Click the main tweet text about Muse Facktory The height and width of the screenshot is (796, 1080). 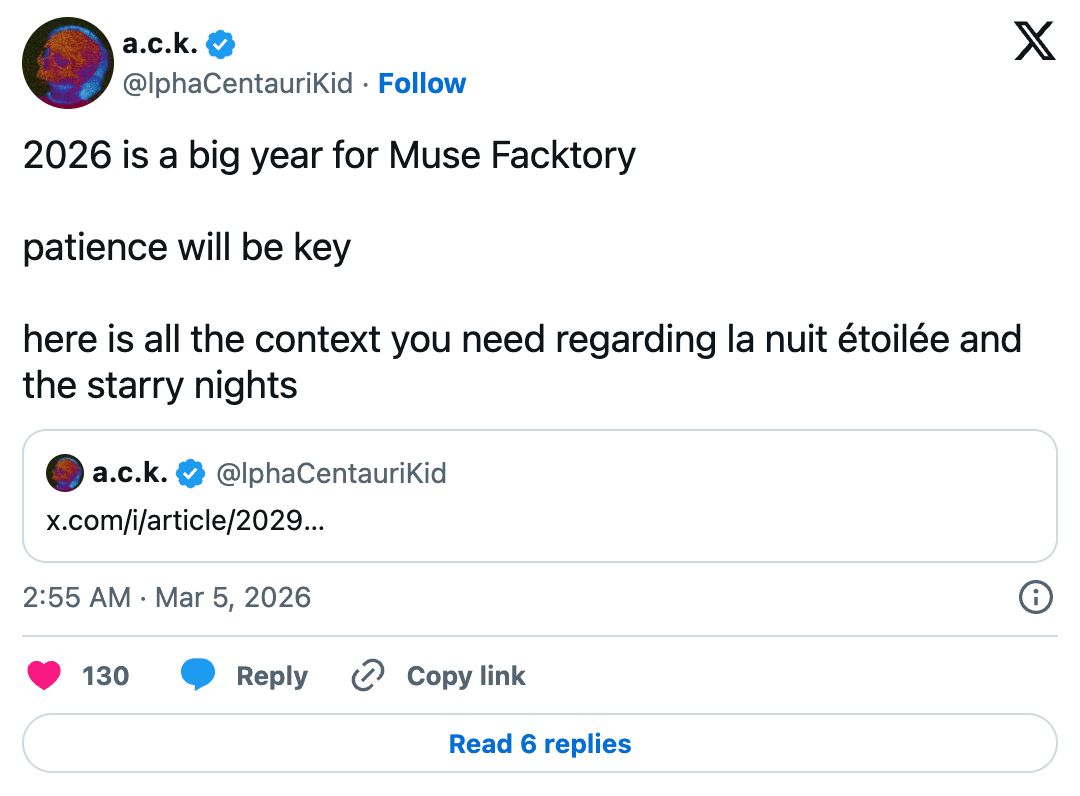click(329, 156)
